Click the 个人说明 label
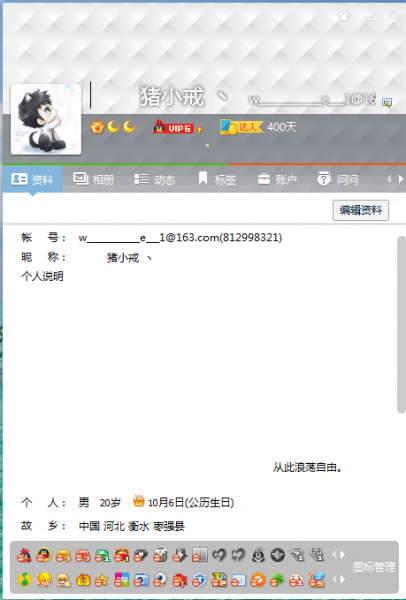Viewport: 406px width, 600px height. pyautogui.click(x=42, y=276)
